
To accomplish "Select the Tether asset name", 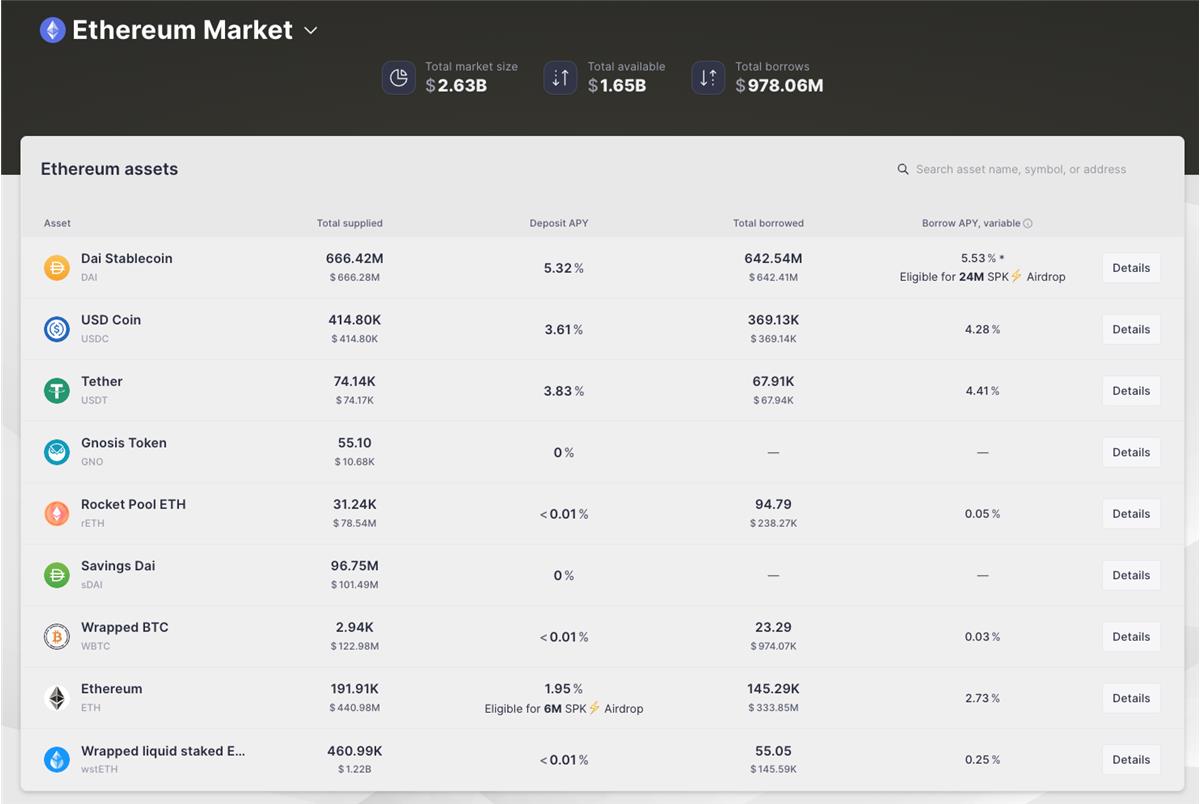I will click(x=102, y=381).
